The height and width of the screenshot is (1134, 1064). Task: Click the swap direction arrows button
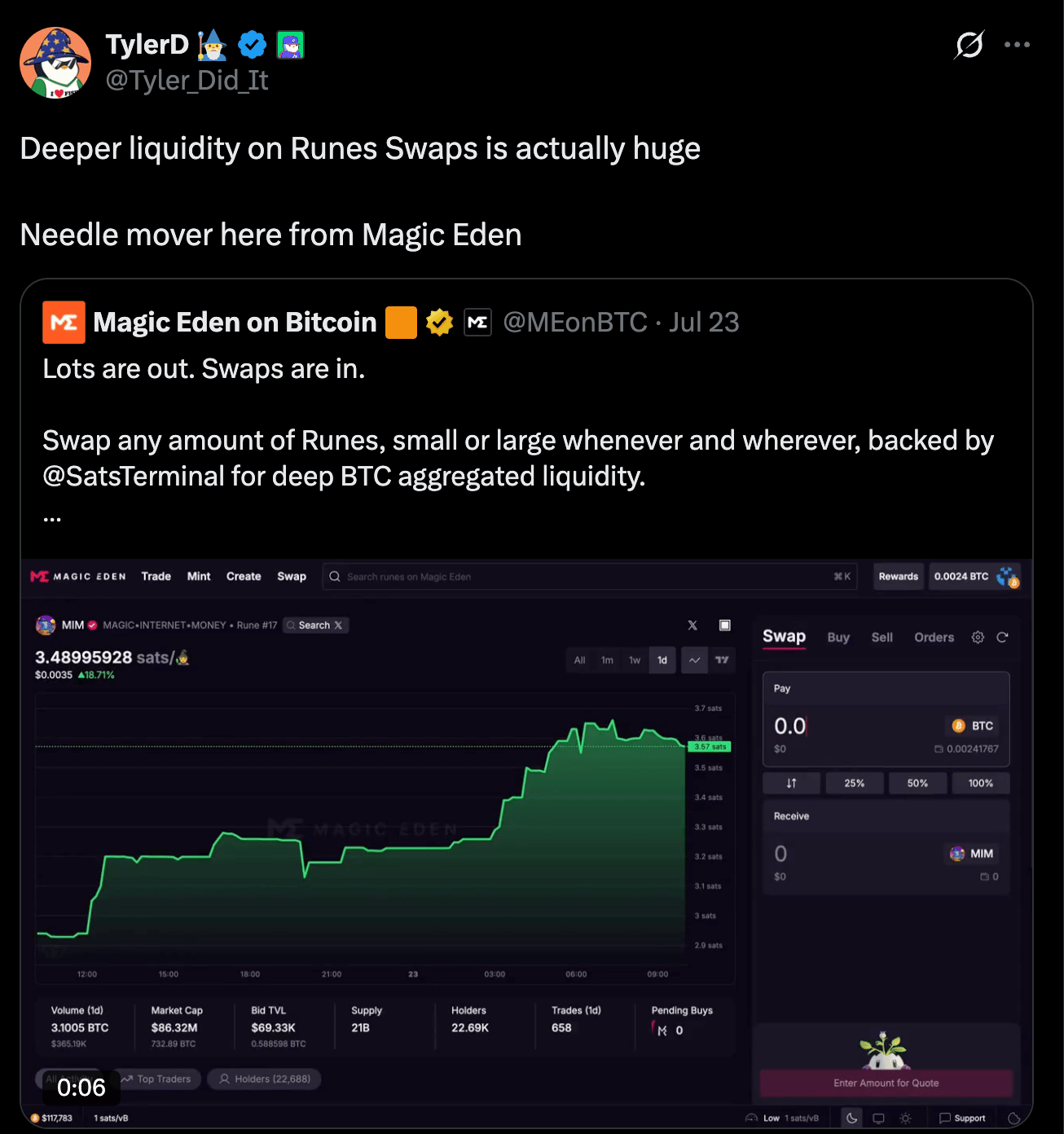(x=791, y=783)
